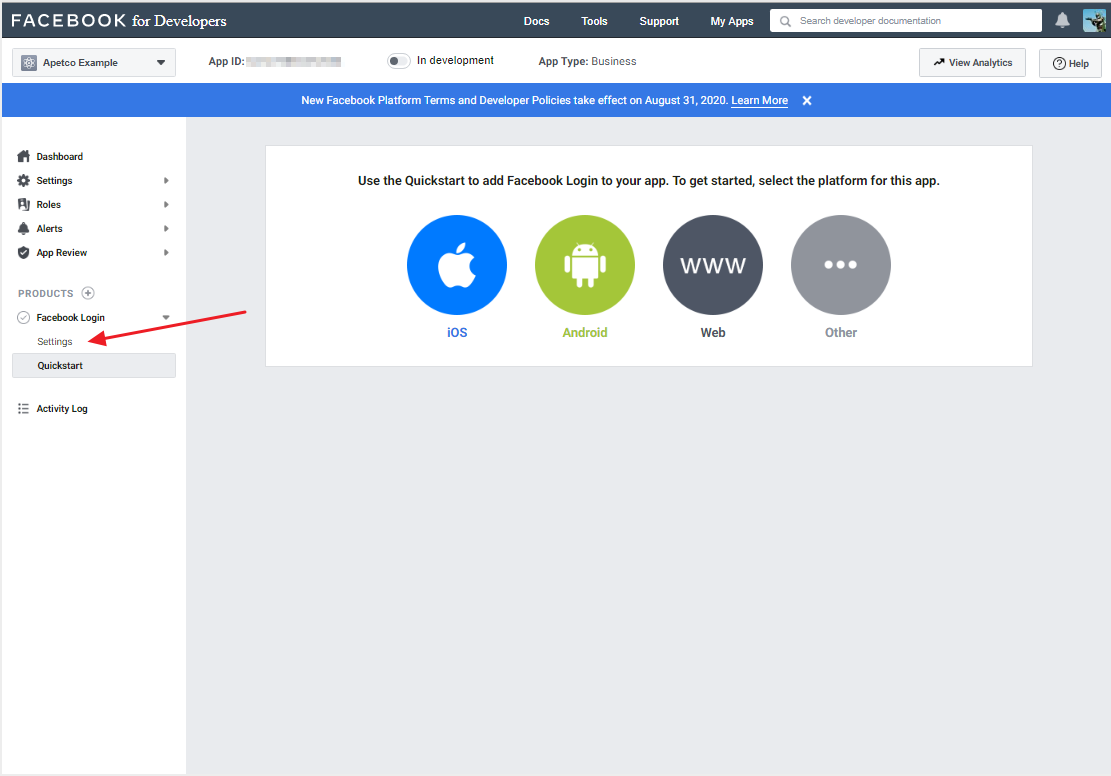The height and width of the screenshot is (776, 1111).
Task: Click the blurred App ID value
Action: click(x=293, y=62)
